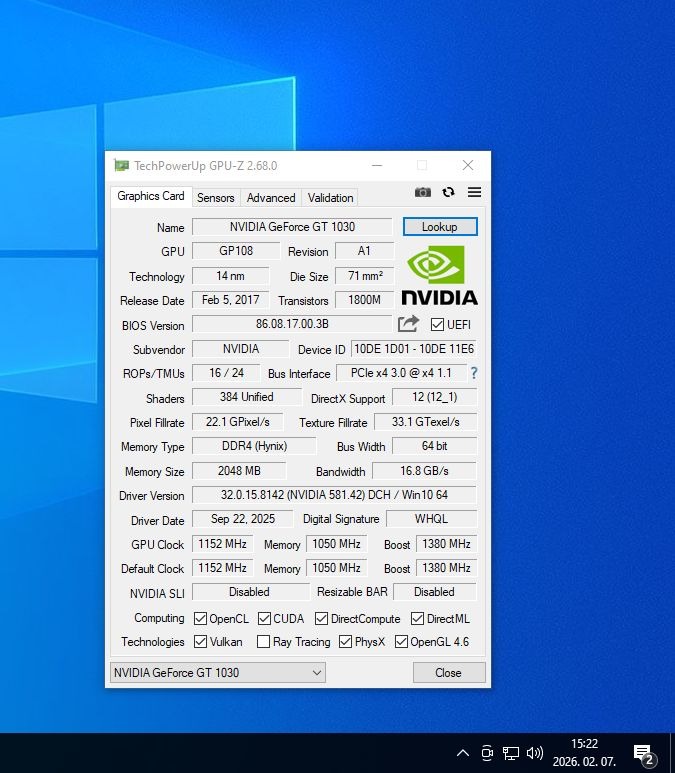
Task: Click the Driver Date value Sep 22, 2025
Action: click(243, 519)
